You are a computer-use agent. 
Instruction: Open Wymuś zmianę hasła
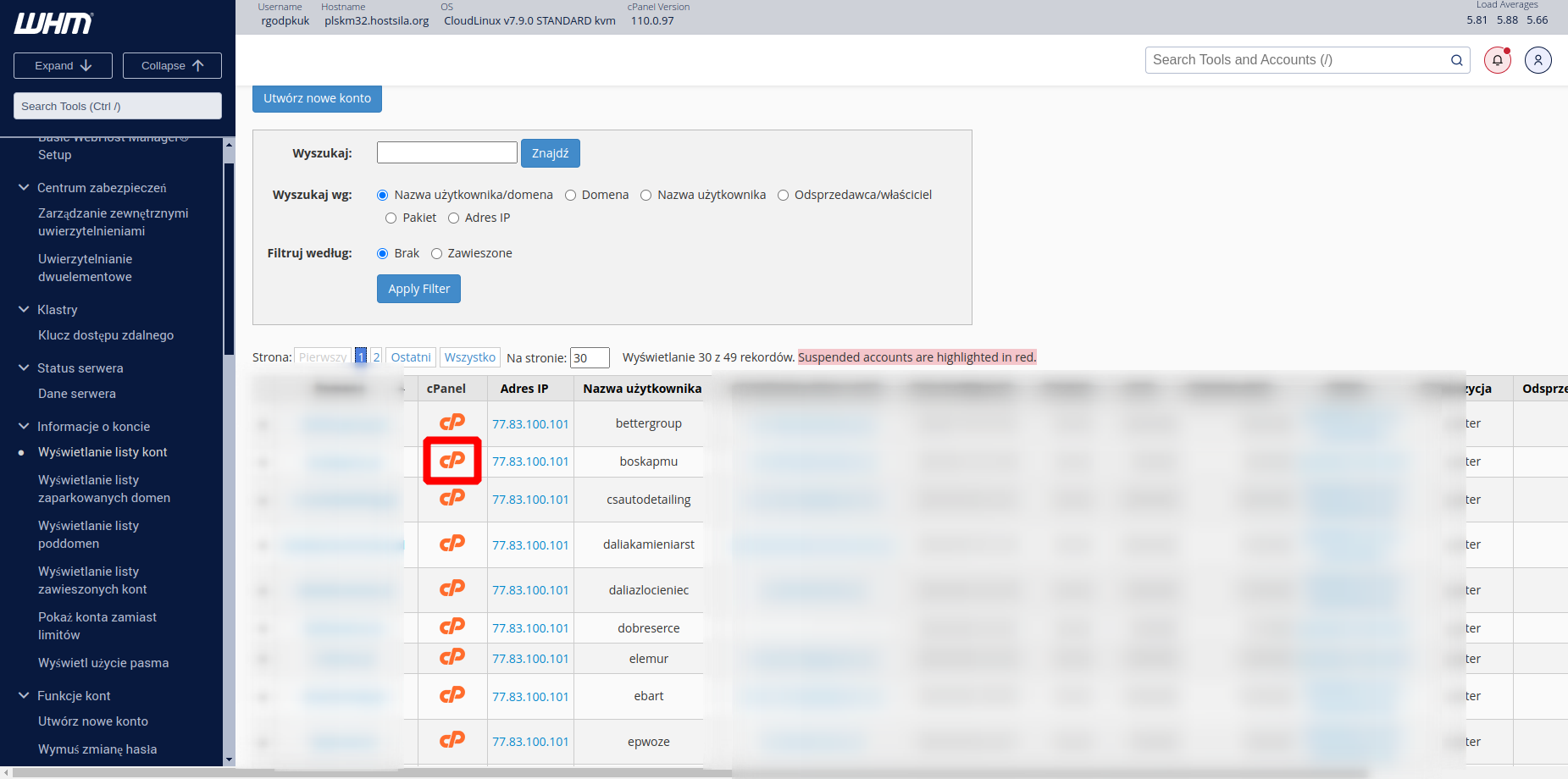[97, 749]
